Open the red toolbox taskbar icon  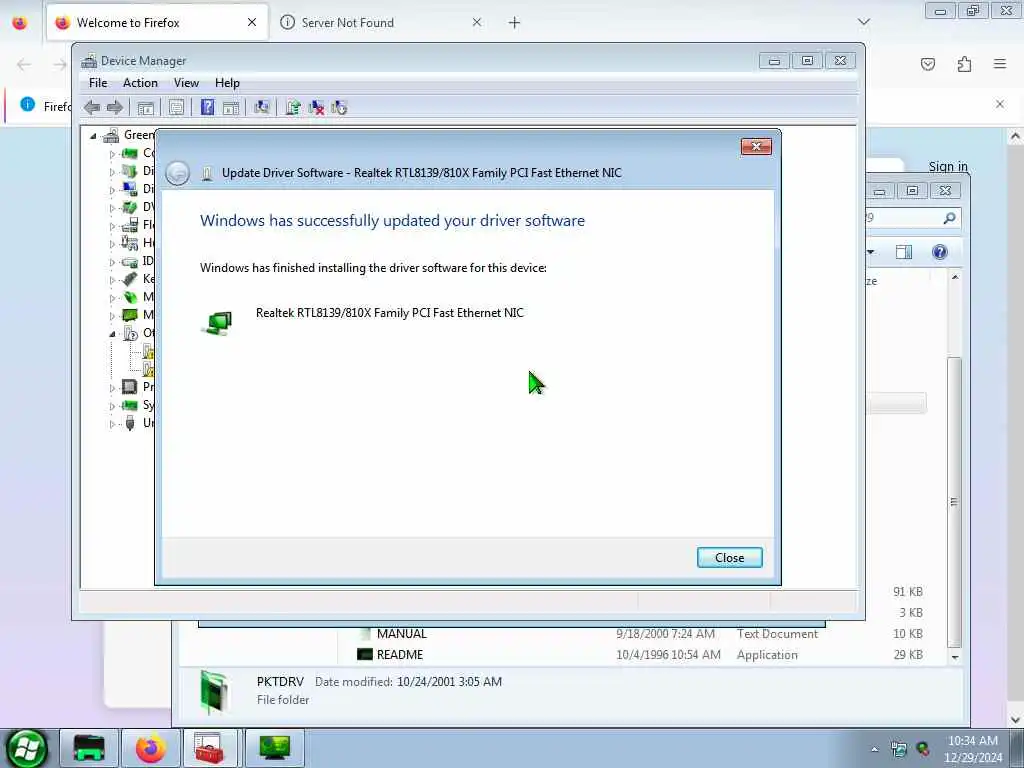click(210, 748)
